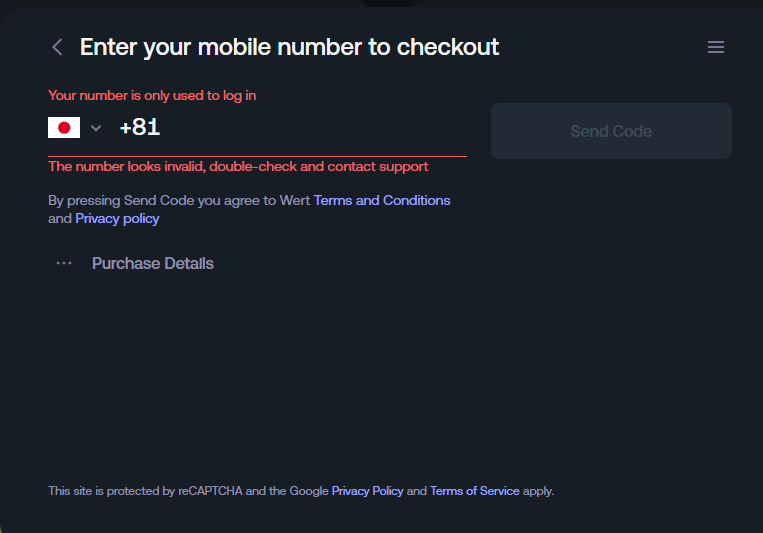Click the 'Enter your mobile number' heading
Image resolution: width=763 pixels, height=533 pixels.
point(290,47)
